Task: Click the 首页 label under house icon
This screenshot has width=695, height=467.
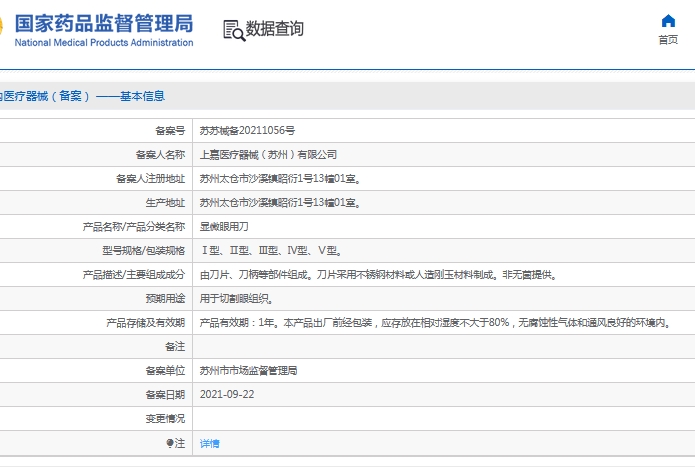Action: point(668,40)
